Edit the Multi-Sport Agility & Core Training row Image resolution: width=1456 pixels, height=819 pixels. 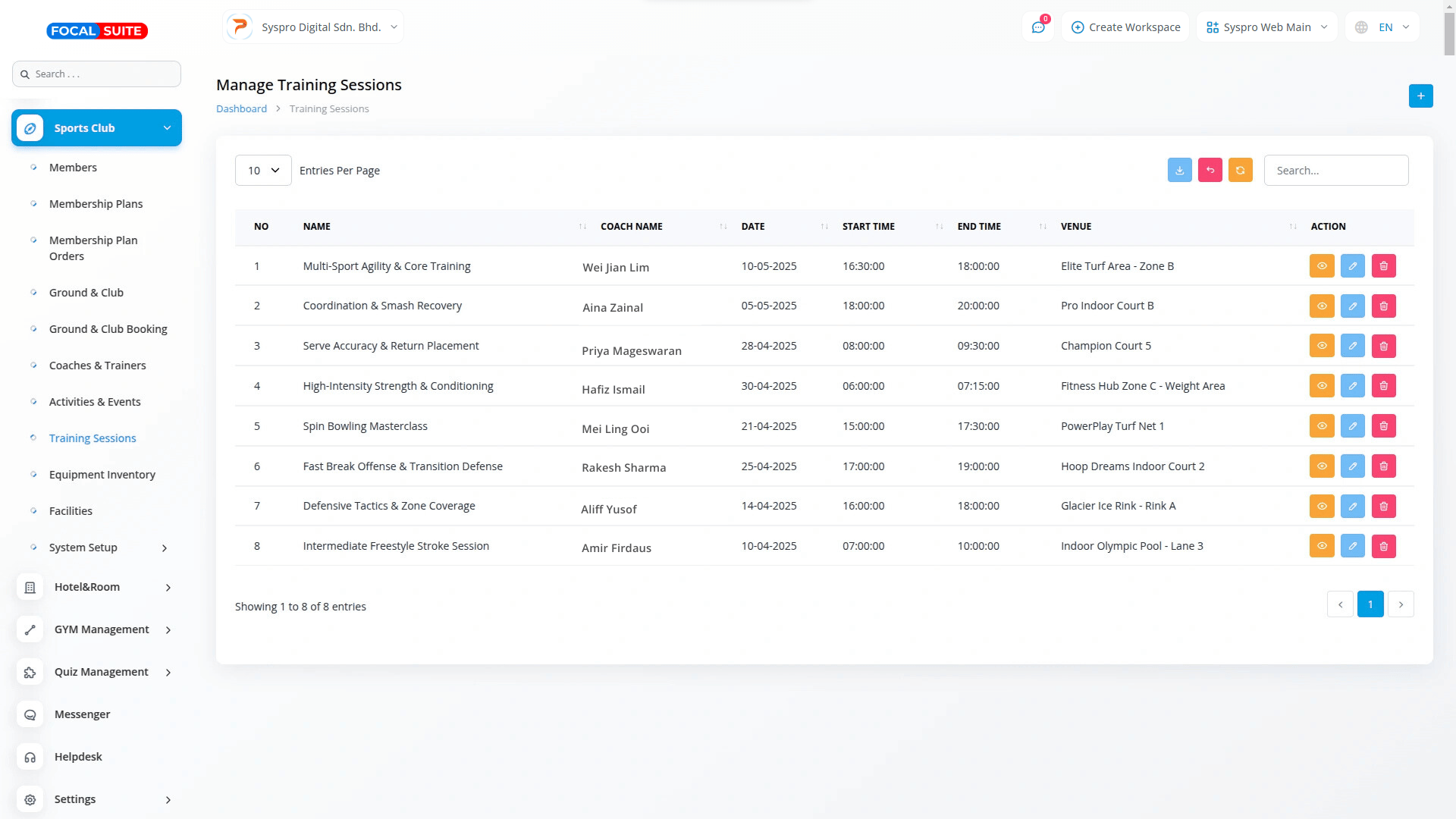tap(1352, 266)
